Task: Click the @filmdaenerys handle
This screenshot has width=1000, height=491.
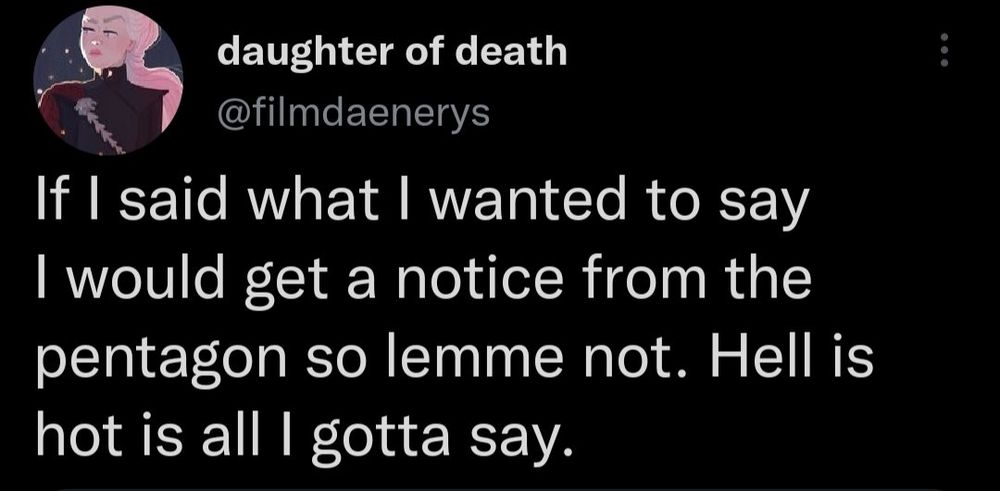Action: [354, 115]
